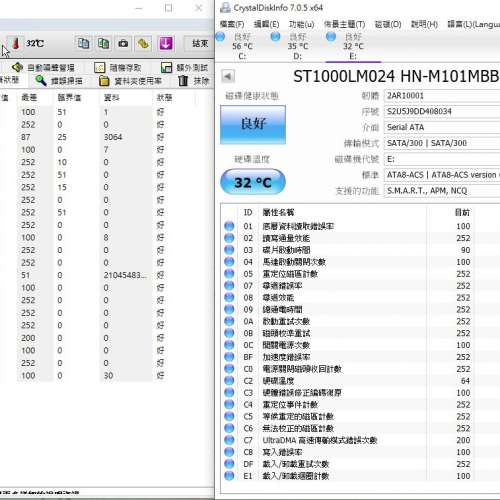Open the 資料夾使用率 folder usage tab

pyautogui.click(x=130, y=81)
